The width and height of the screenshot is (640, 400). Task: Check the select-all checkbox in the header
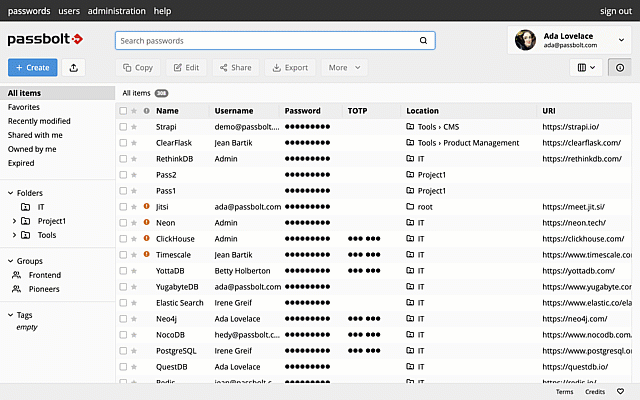click(x=123, y=111)
